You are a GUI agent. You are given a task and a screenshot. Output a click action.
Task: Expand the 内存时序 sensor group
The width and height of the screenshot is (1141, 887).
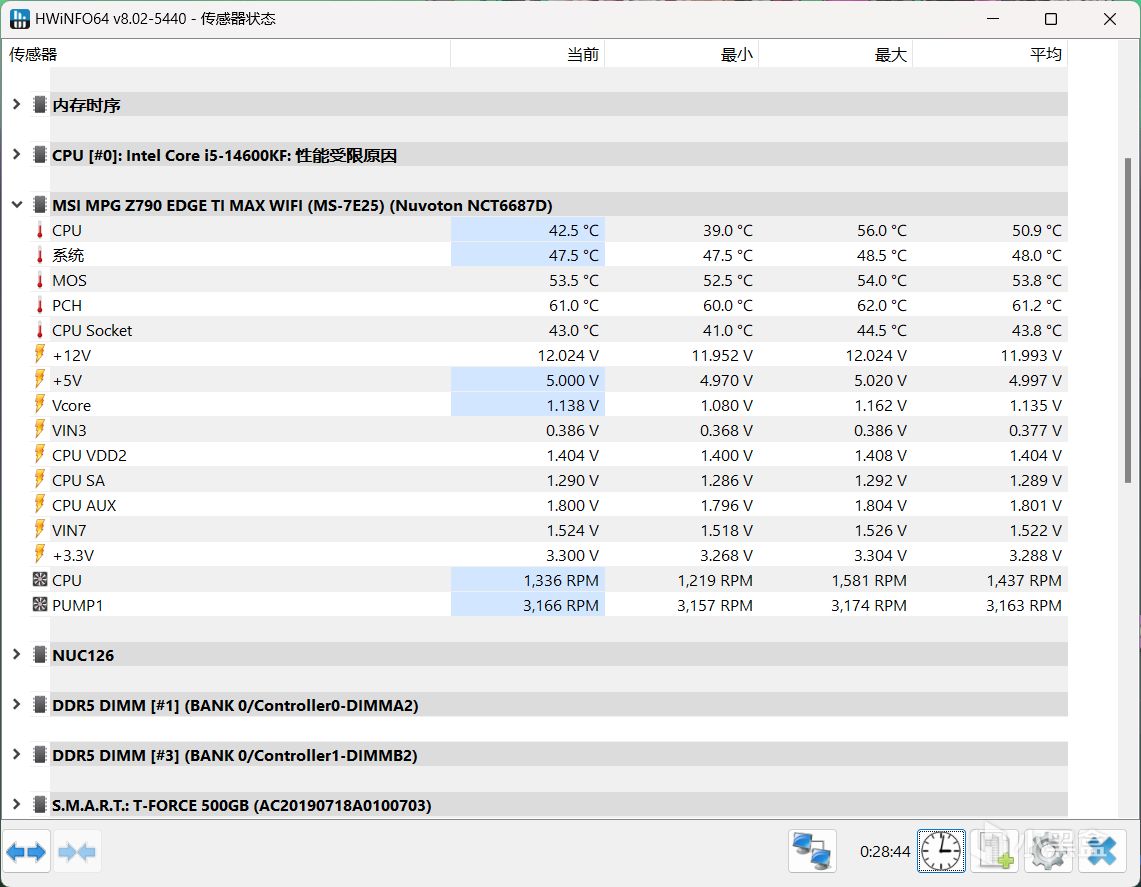pos(16,105)
